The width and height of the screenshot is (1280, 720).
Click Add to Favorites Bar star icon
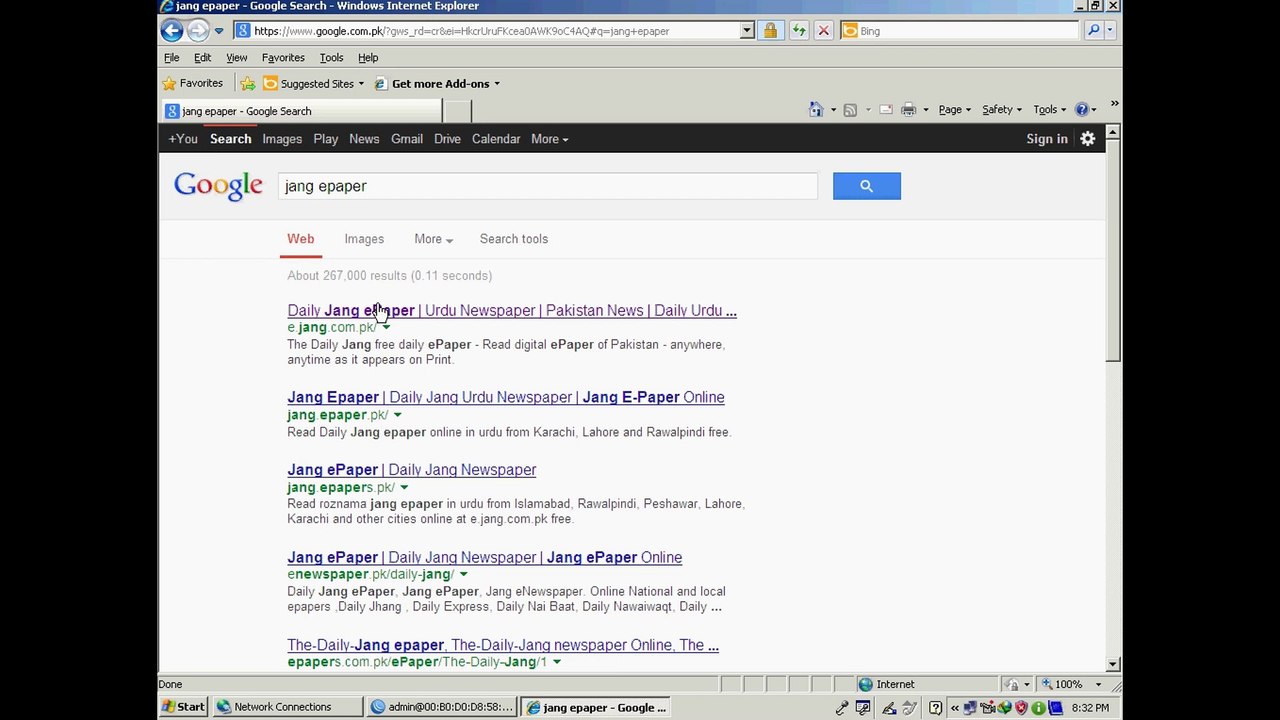(x=248, y=84)
